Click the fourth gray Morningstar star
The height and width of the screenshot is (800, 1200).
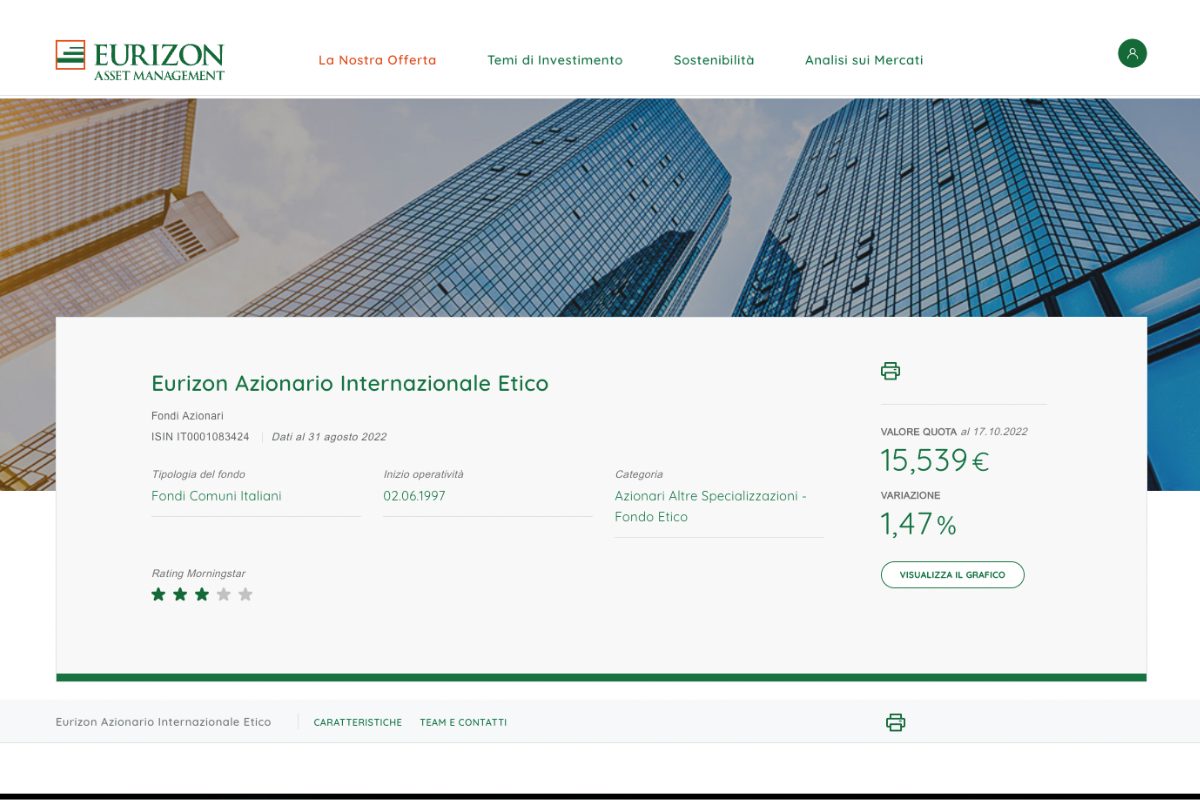click(224, 594)
